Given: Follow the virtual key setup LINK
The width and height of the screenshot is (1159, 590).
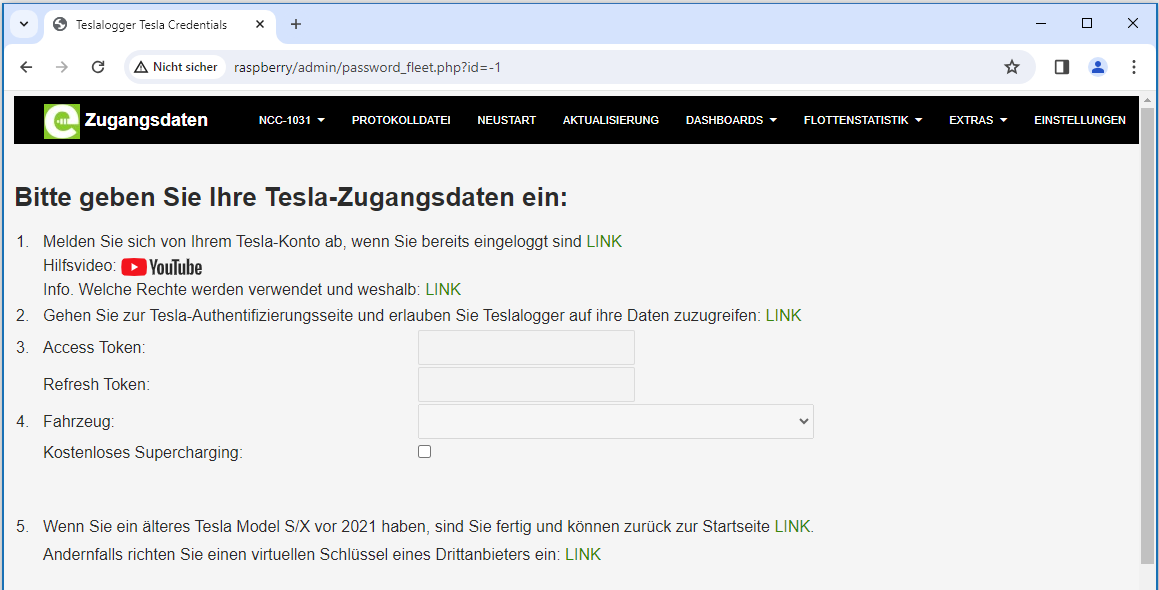Looking at the screenshot, I should pos(583,554).
